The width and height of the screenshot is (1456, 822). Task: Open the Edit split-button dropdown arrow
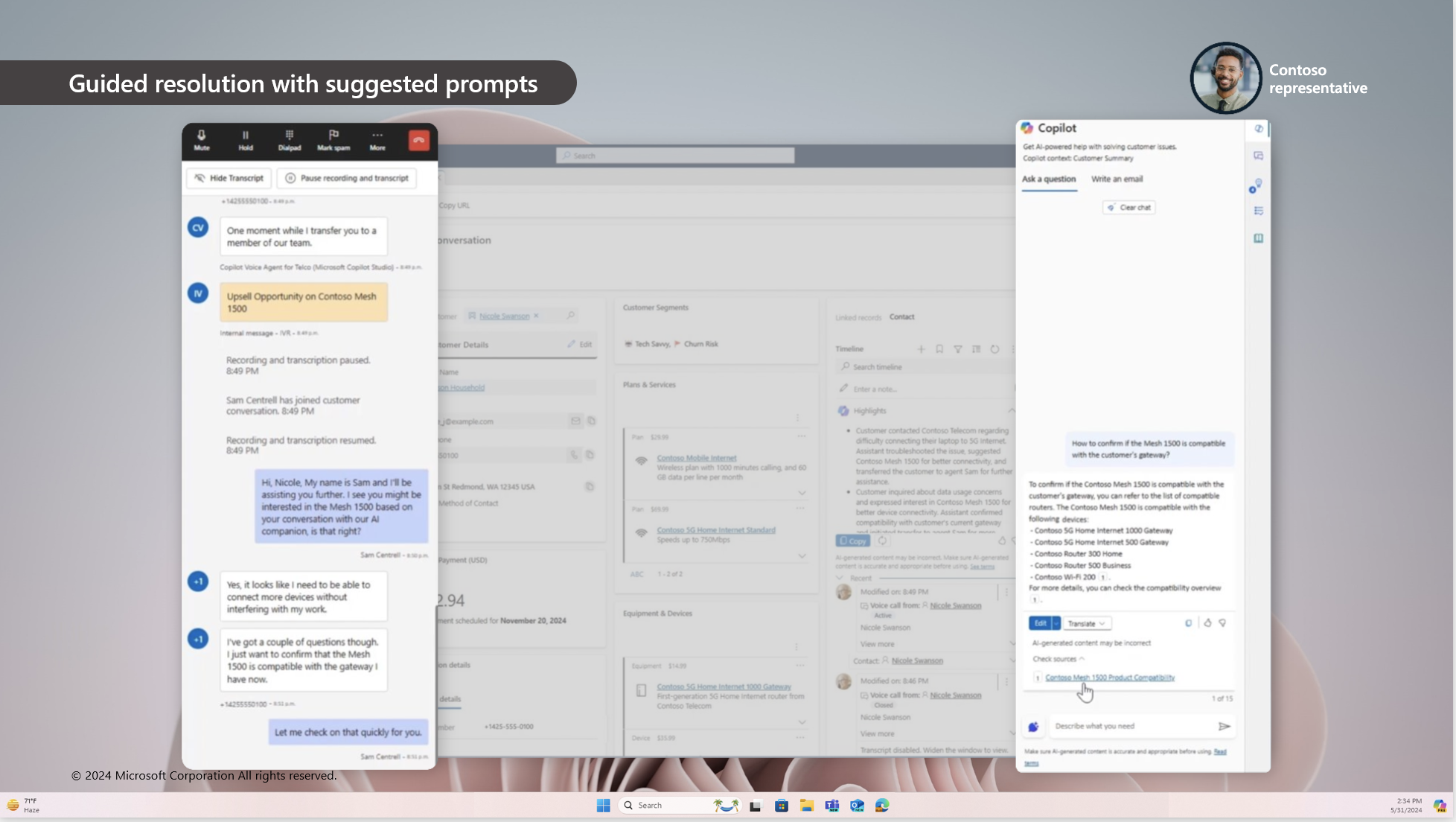click(x=1056, y=623)
